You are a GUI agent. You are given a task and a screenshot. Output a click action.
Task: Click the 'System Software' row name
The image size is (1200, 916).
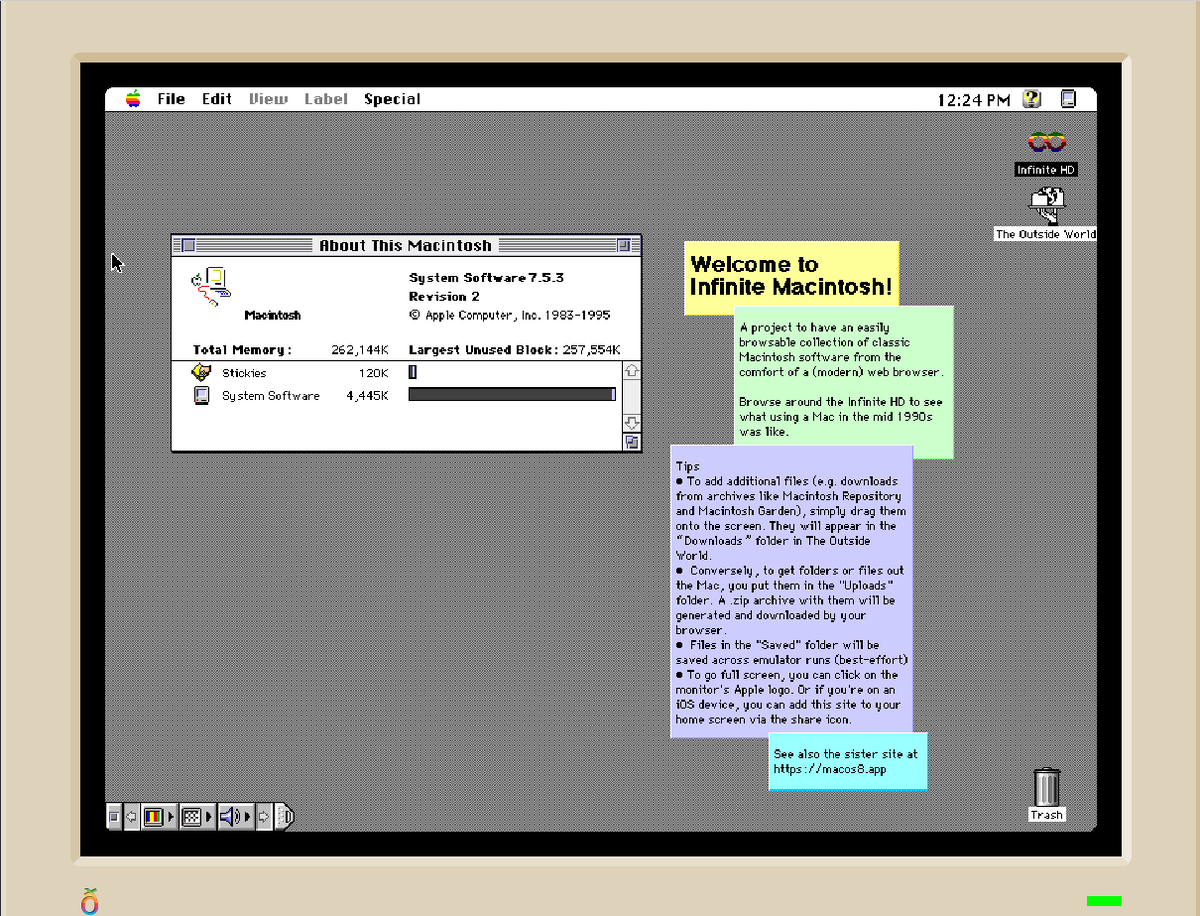point(271,396)
